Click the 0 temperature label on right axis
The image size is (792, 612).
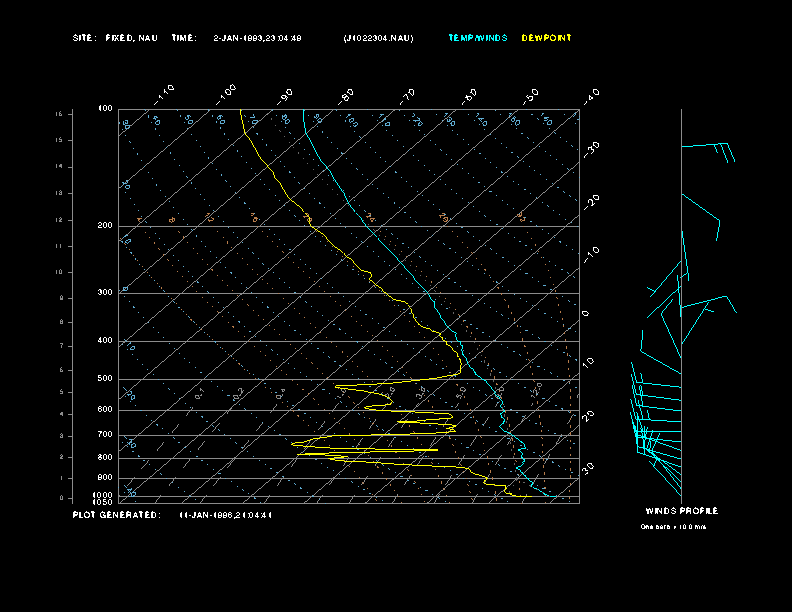click(x=586, y=314)
